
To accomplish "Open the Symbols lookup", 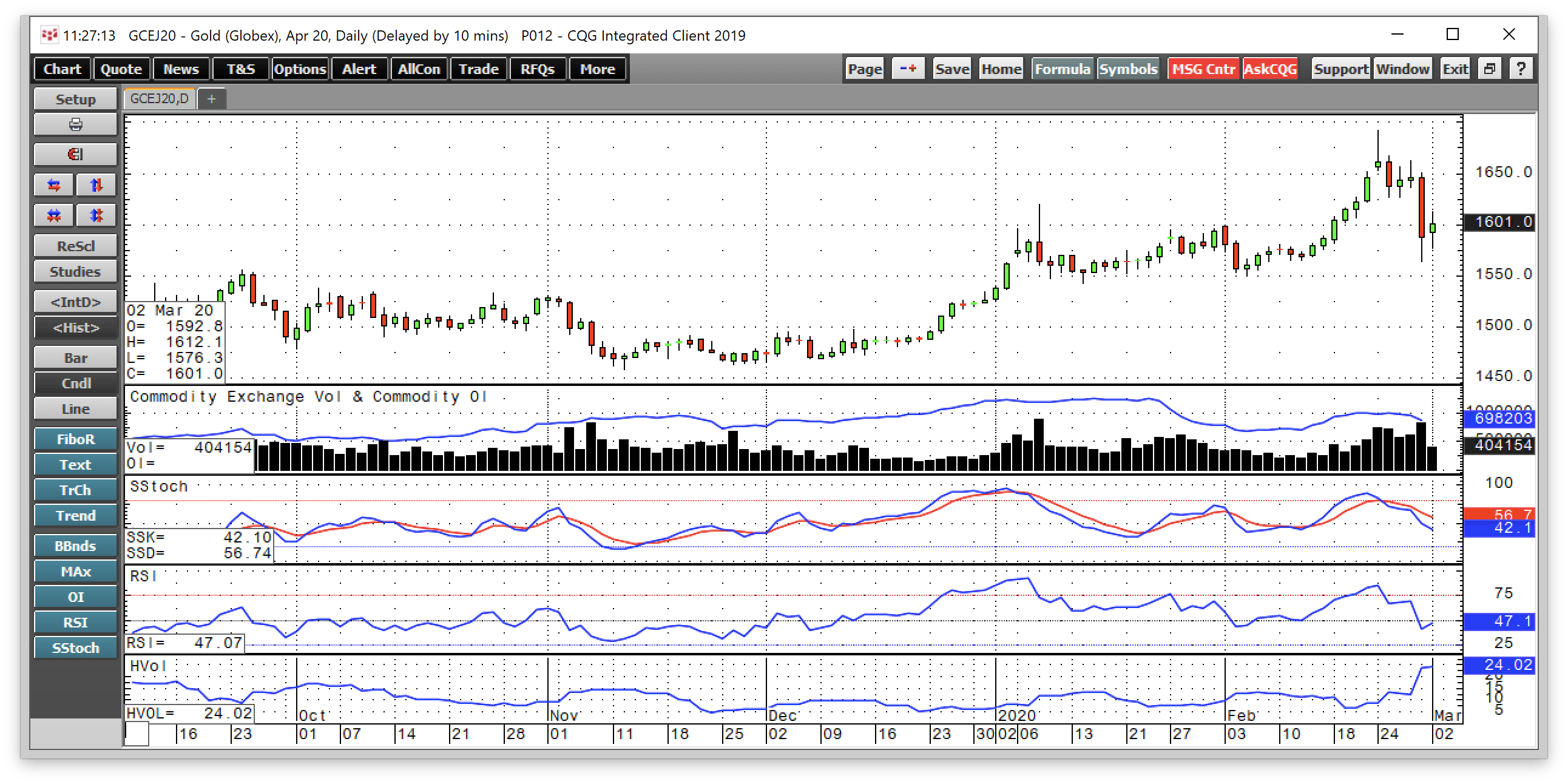I will click(1128, 69).
